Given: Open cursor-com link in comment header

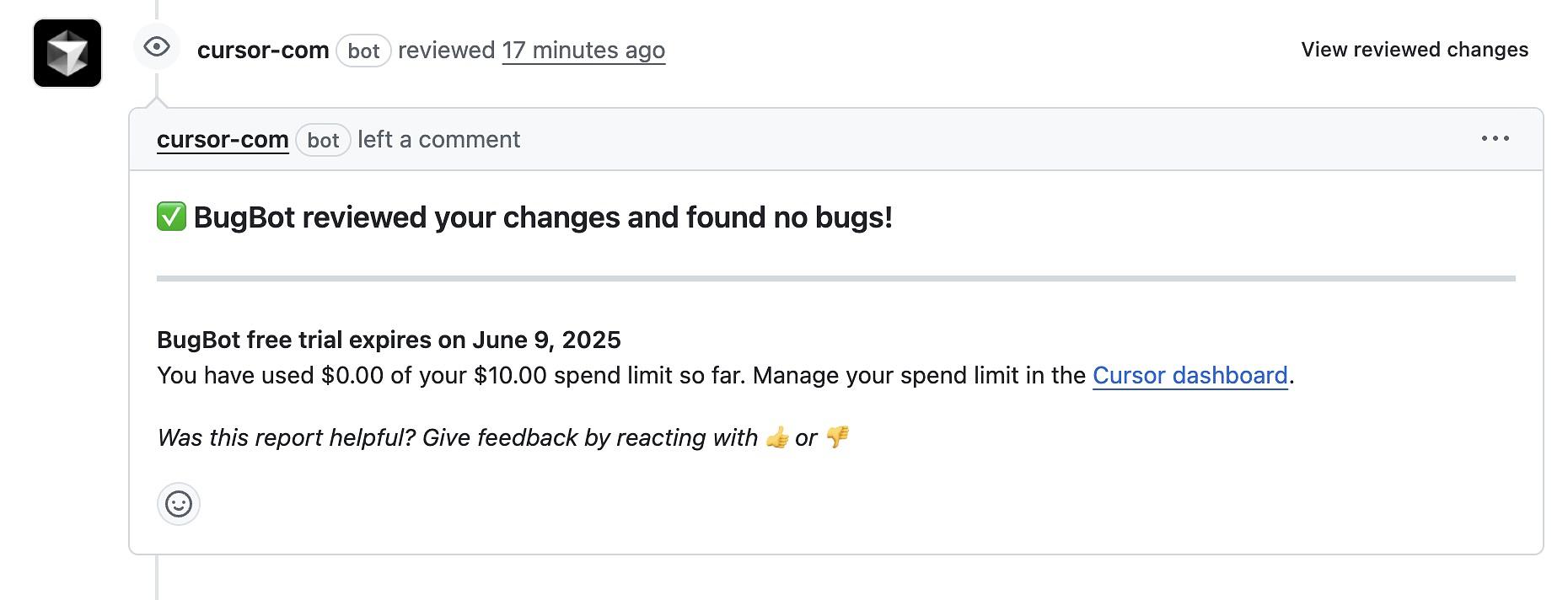Looking at the screenshot, I should pos(223,140).
